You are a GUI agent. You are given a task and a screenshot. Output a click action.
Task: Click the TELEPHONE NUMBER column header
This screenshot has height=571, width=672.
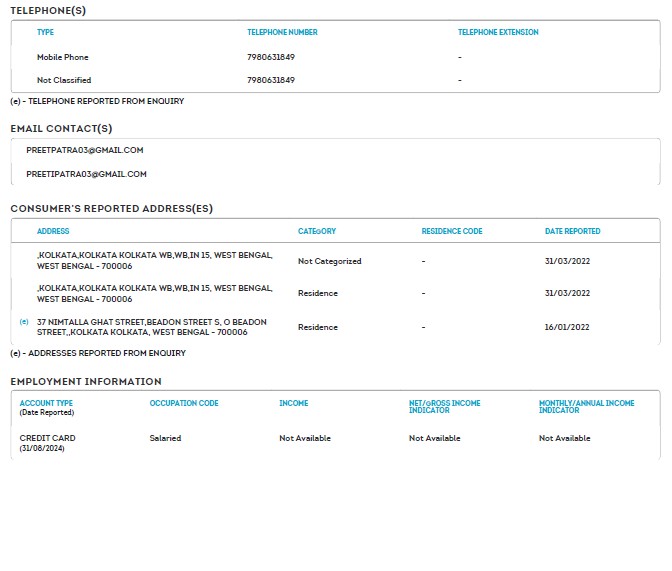tap(282, 32)
